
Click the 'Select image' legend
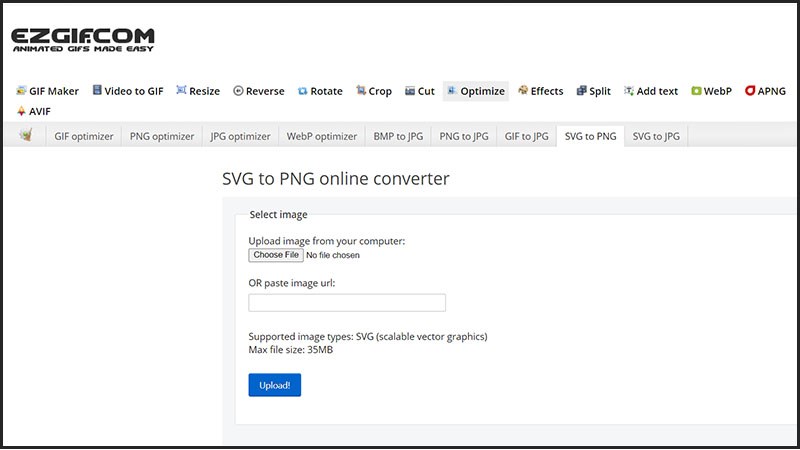pos(279,215)
